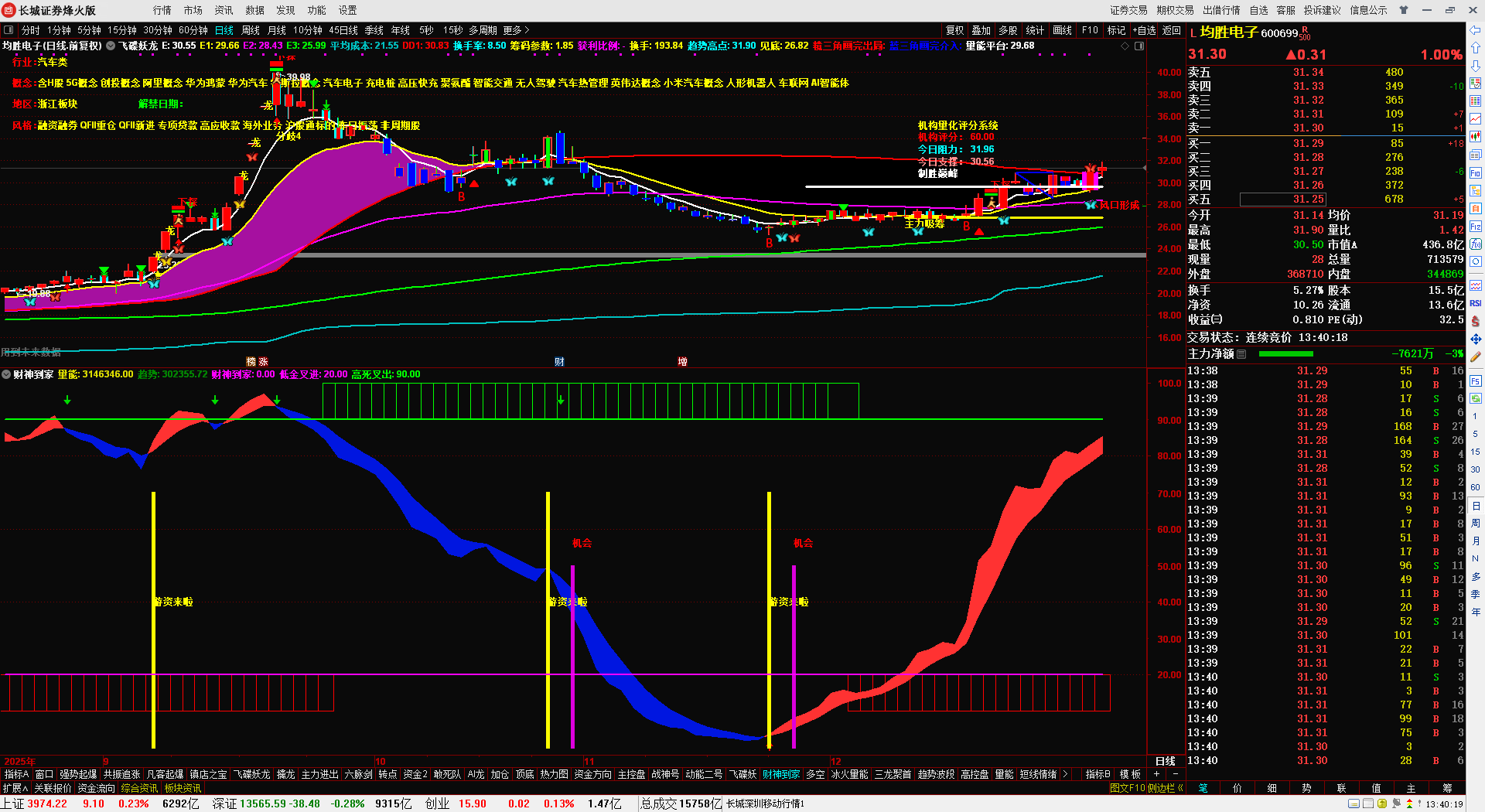Image resolution: width=1485 pixels, height=812 pixels.
Task: Collapse the 侧边栏 sidebar toggle
Action: coord(1166,788)
